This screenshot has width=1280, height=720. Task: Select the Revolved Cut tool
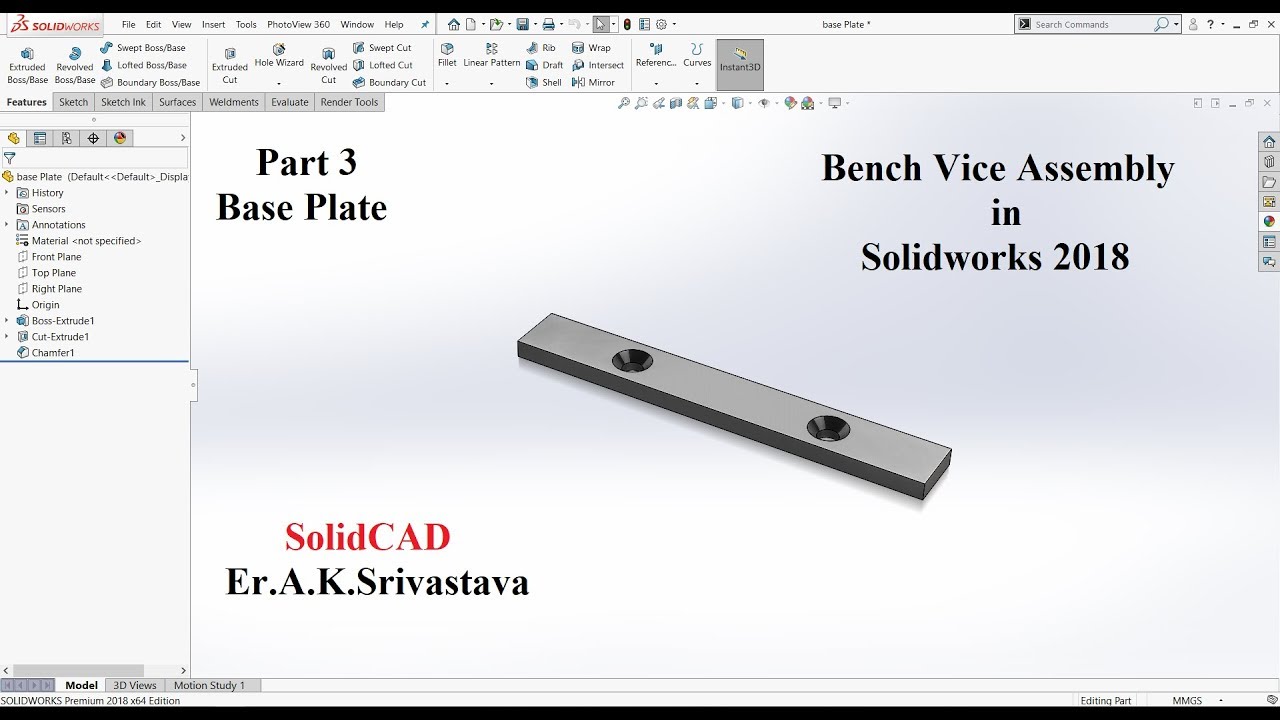pyautogui.click(x=328, y=65)
